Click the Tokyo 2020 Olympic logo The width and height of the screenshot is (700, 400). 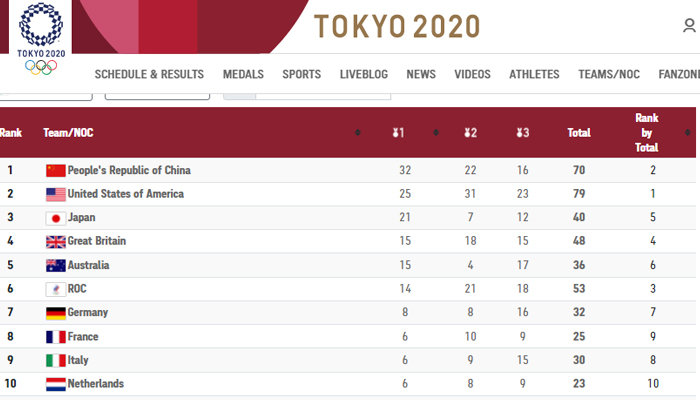click(x=41, y=39)
